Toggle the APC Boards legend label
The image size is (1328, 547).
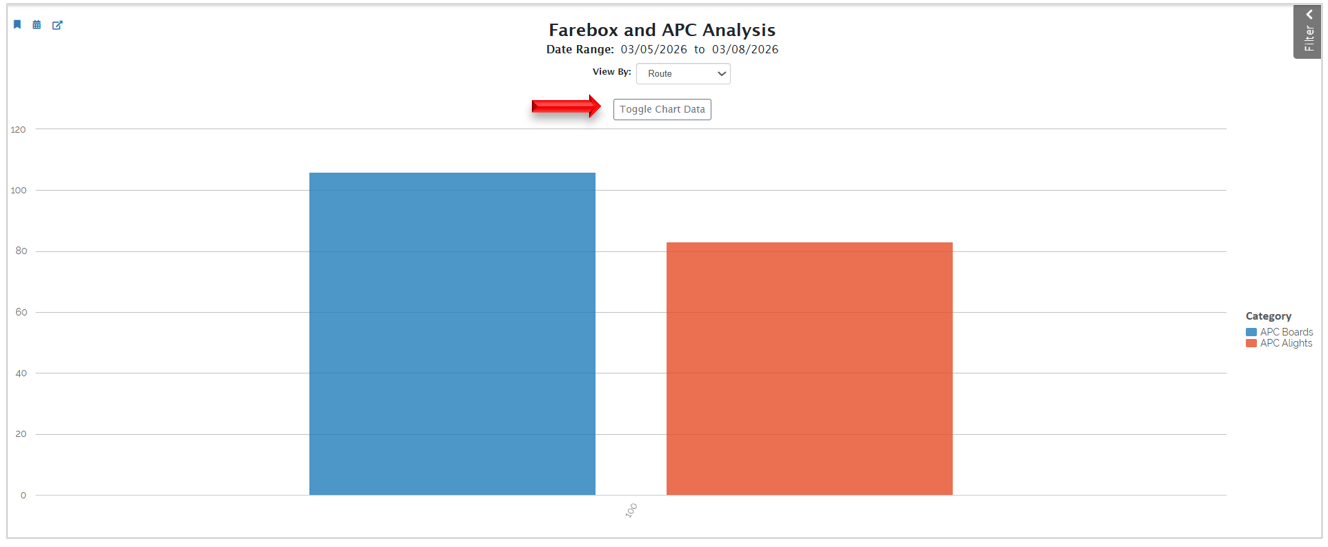pyautogui.click(x=1286, y=332)
